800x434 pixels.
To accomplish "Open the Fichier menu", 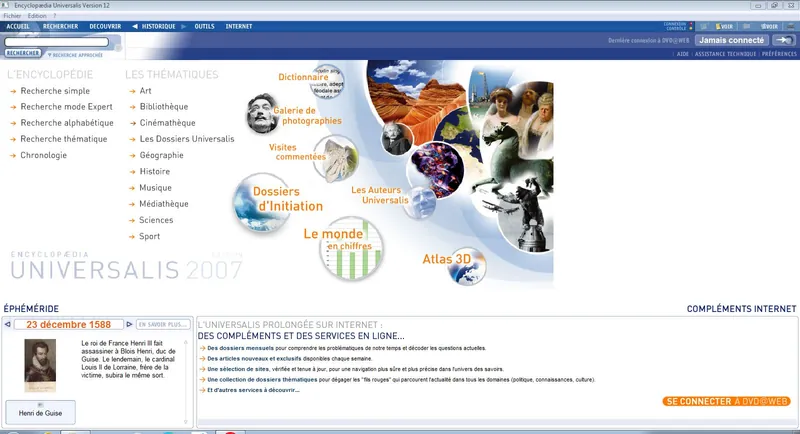I will pos(12,16).
